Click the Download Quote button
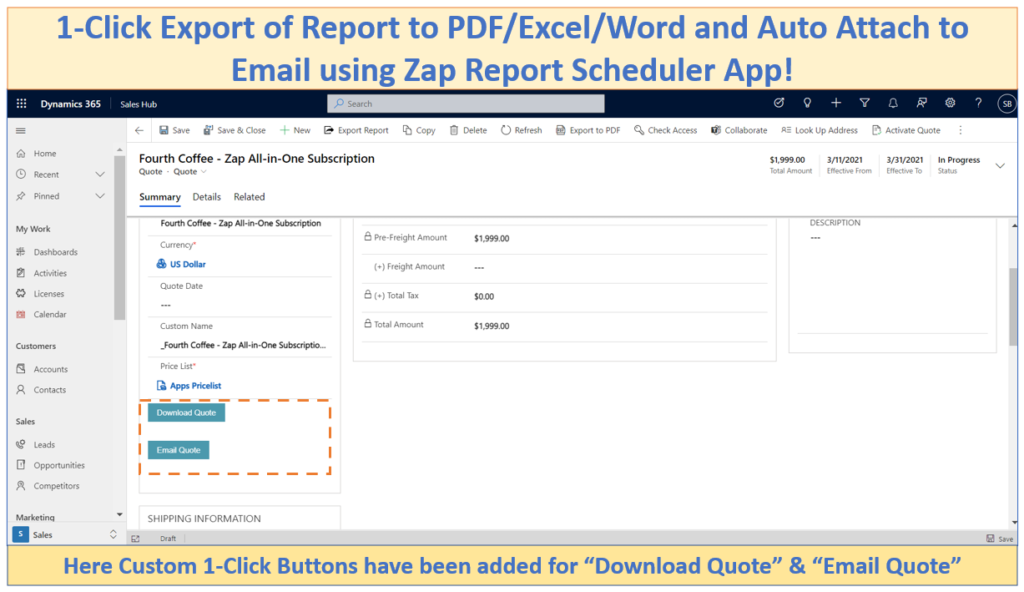 [186, 412]
